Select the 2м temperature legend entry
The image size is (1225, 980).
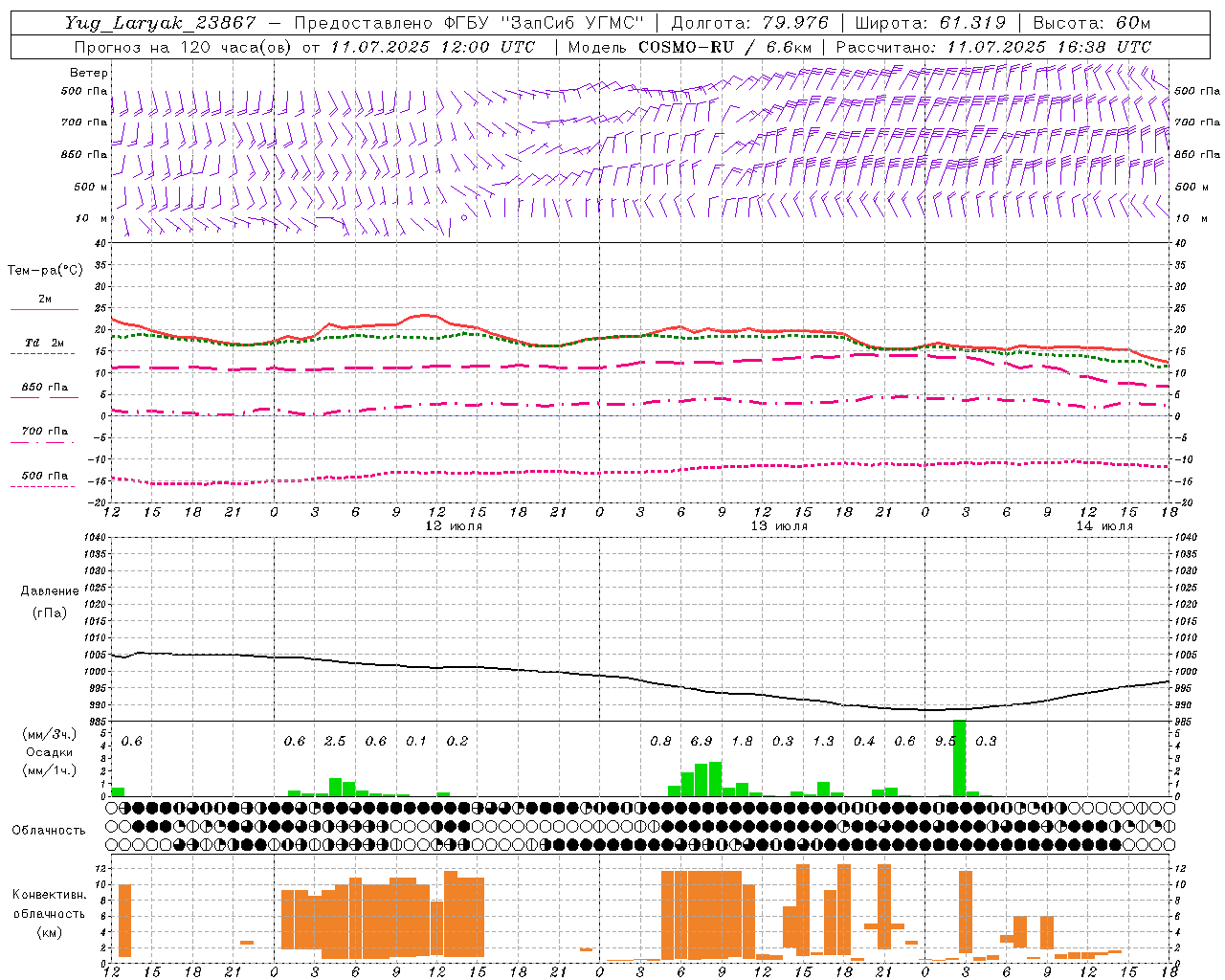click(45, 300)
